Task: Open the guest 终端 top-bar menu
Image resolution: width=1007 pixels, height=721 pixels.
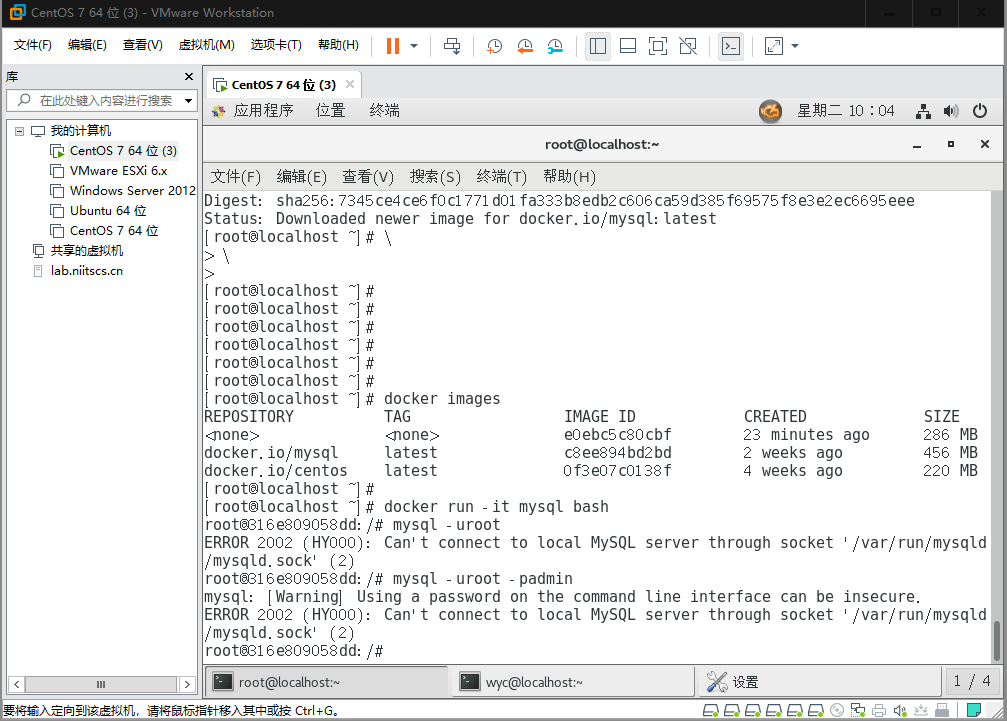Action: pyautogui.click(x=385, y=110)
